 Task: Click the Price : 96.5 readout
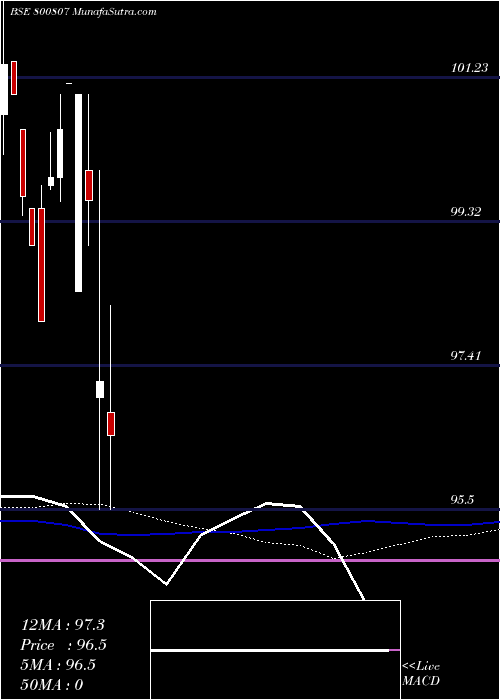click(x=64, y=645)
